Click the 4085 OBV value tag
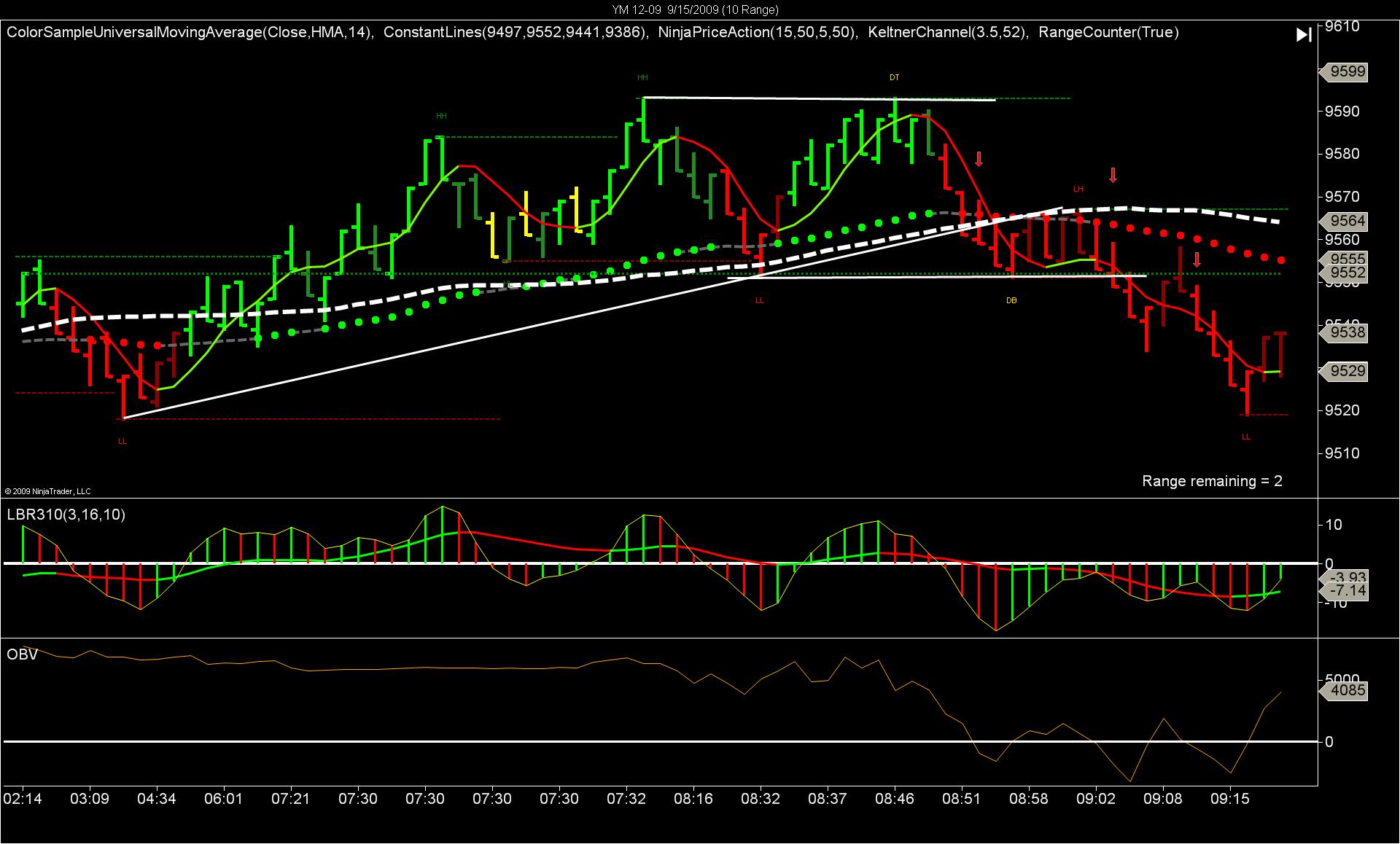1400x844 pixels. tap(1343, 689)
